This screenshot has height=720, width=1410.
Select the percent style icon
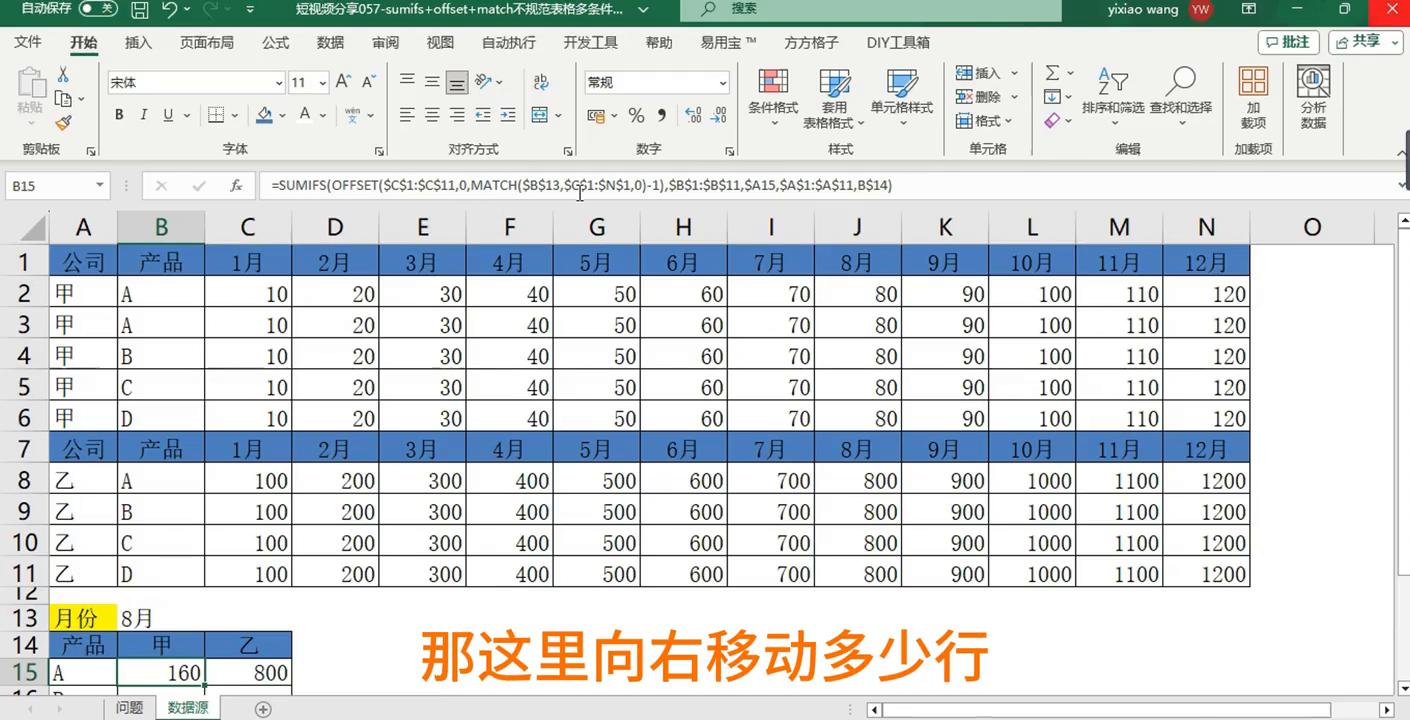click(635, 116)
